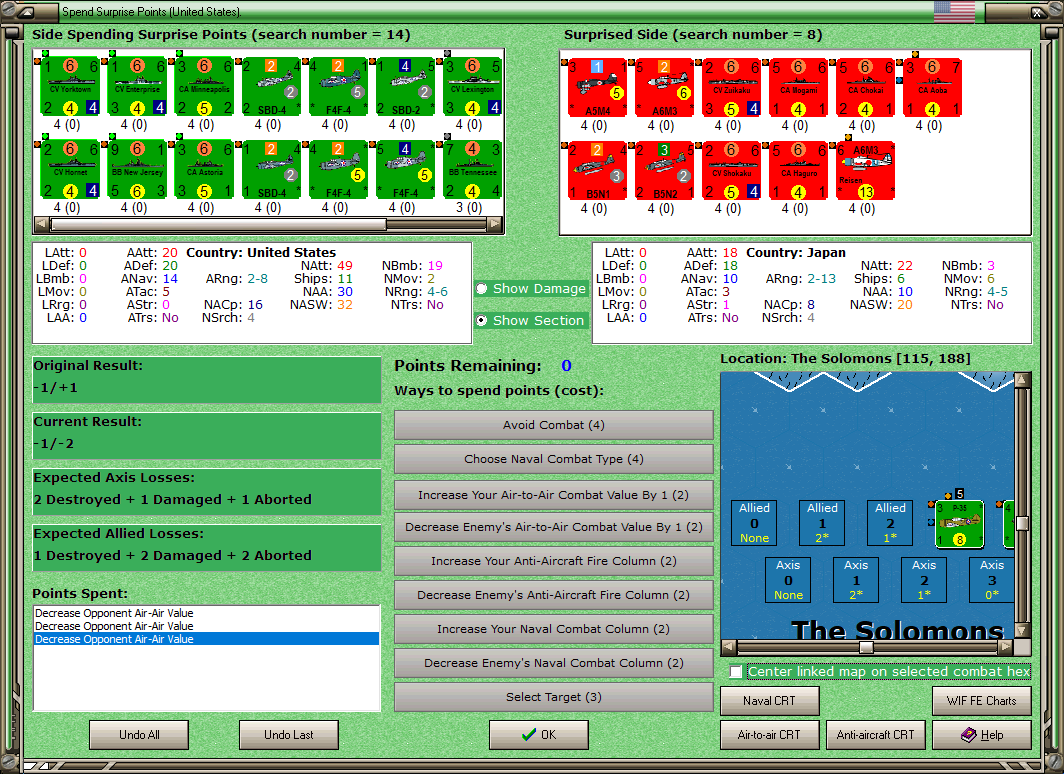This screenshot has height=774, width=1064.
Task: Select the CA Minneapolis unit counter
Action: [x=204, y=86]
